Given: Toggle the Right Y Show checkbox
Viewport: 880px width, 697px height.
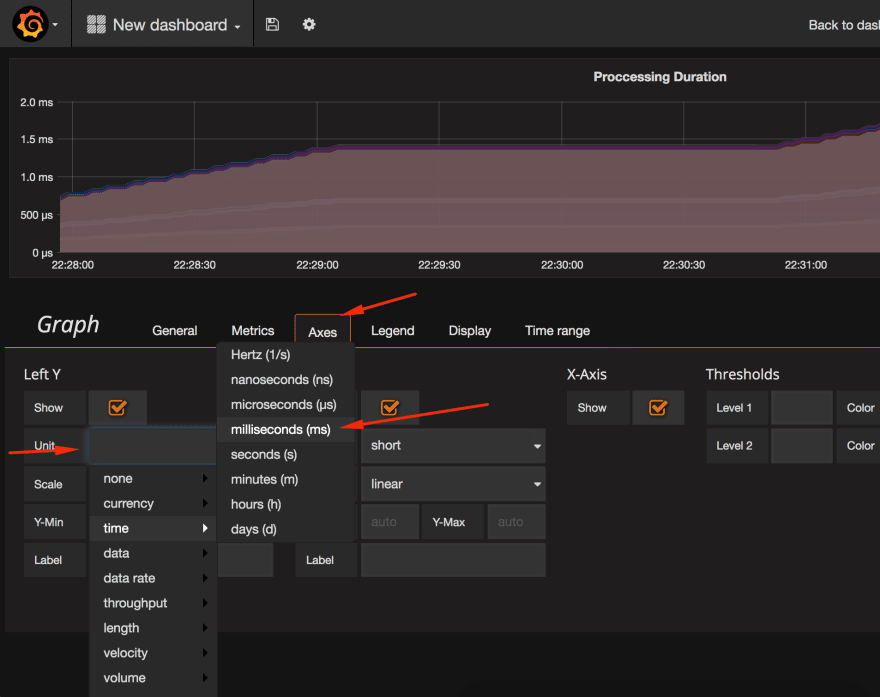Looking at the screenshot, I should (x=389, y=407).
